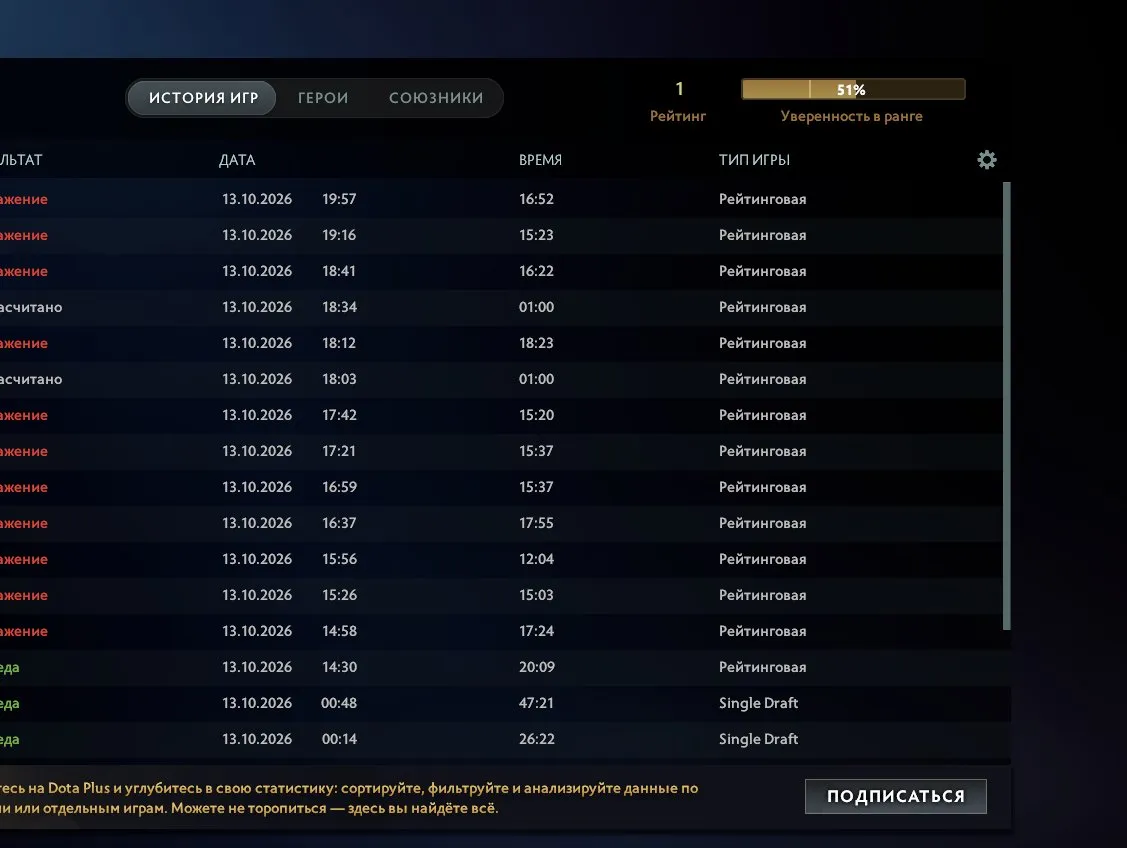
Task: Select the match started at 18:03
Action: 502,379
